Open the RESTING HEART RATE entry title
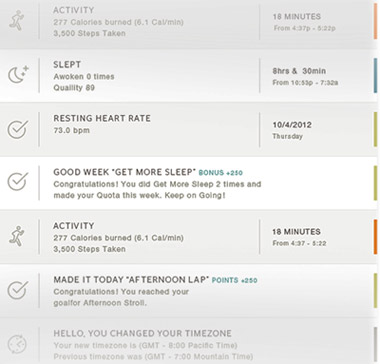Viewport: 380px width, 364px height. click(102, 118)
